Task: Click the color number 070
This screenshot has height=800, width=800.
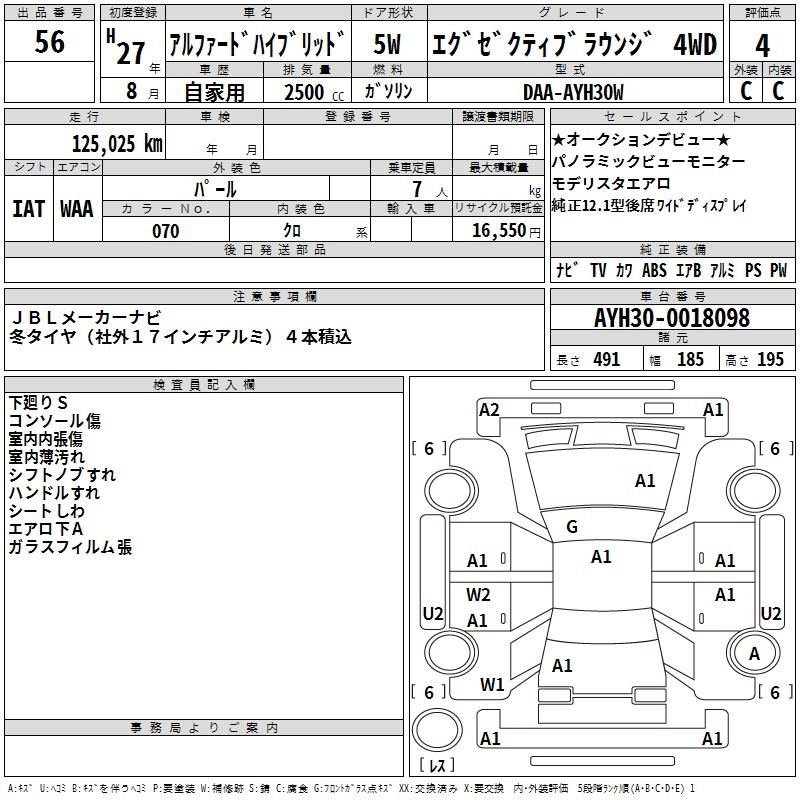Action: pos(165,231)
